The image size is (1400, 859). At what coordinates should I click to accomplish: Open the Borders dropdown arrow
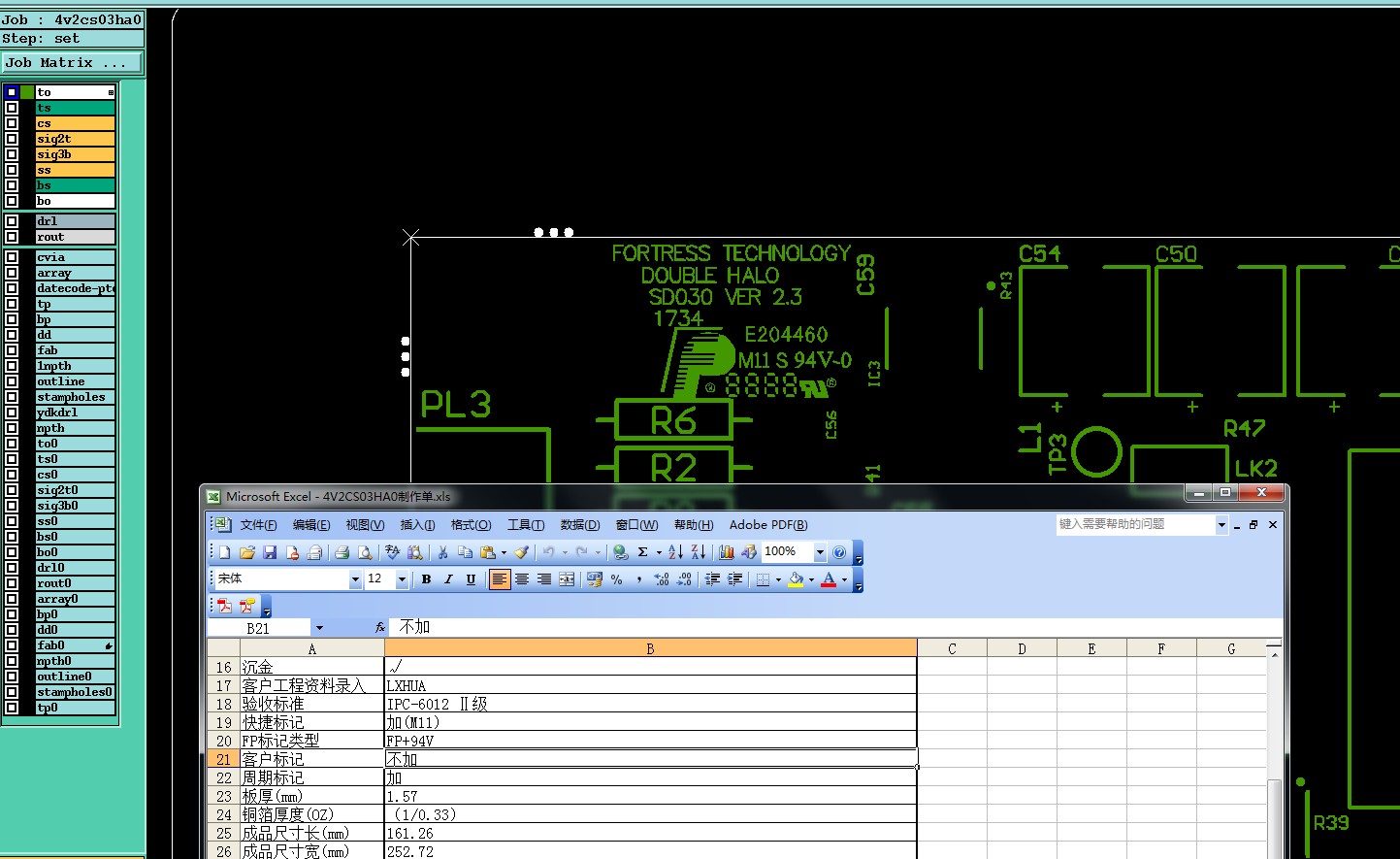pyautogui.click(x=778, y=579)
